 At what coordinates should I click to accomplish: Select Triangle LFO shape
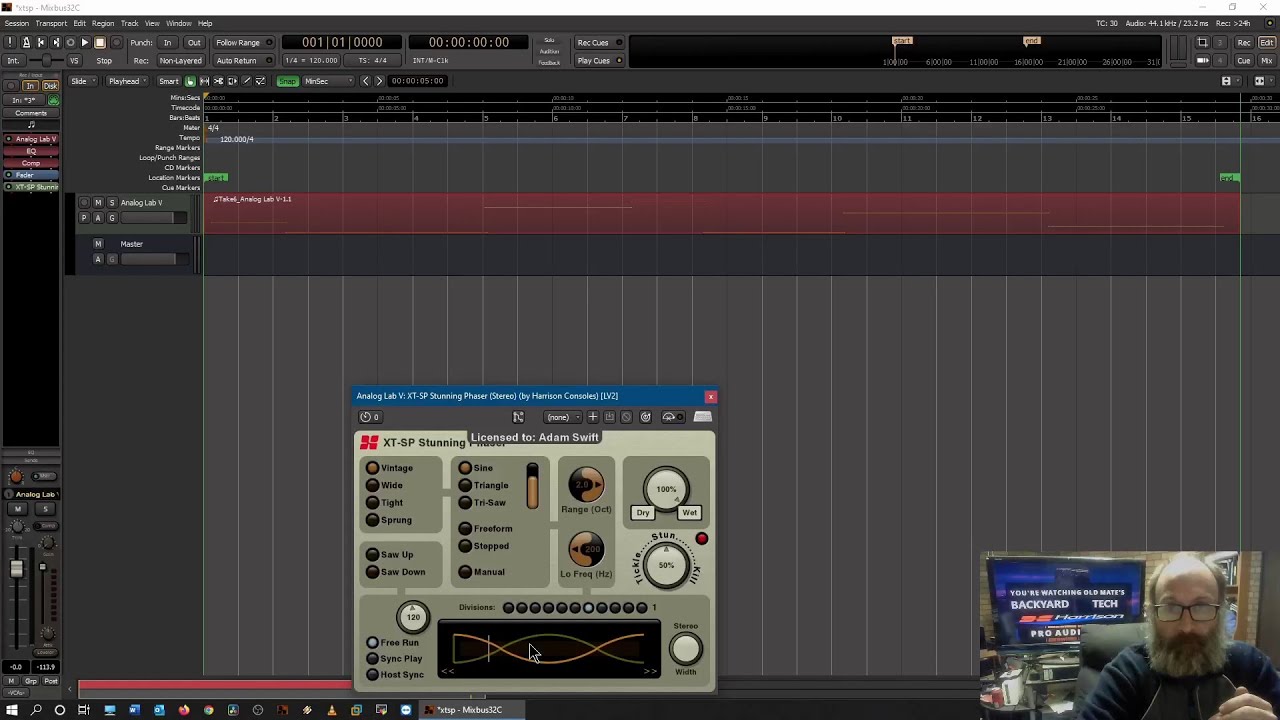click(x=483, y=485)
